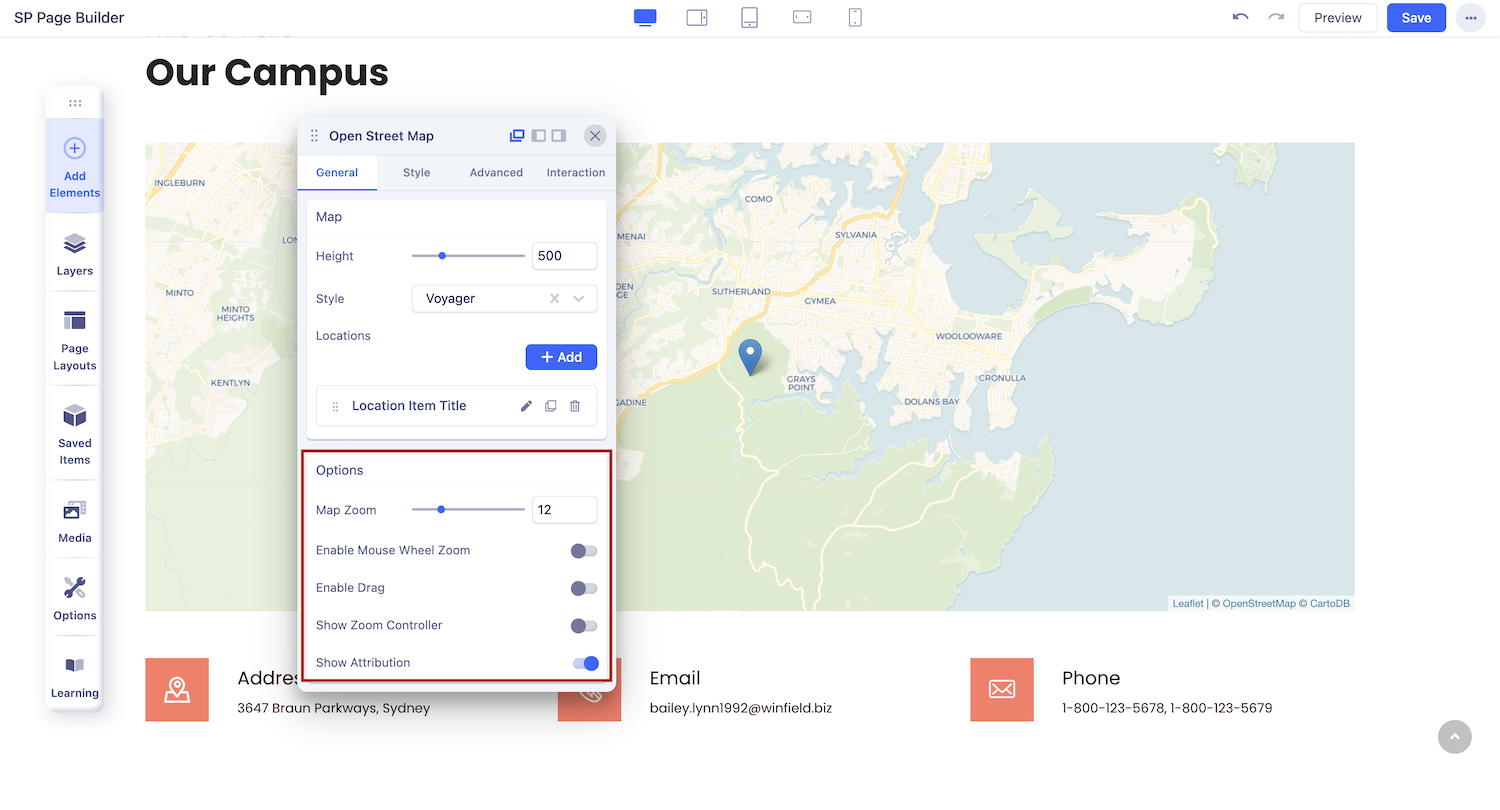Open the Advanced tab

[x=496, y=173]
